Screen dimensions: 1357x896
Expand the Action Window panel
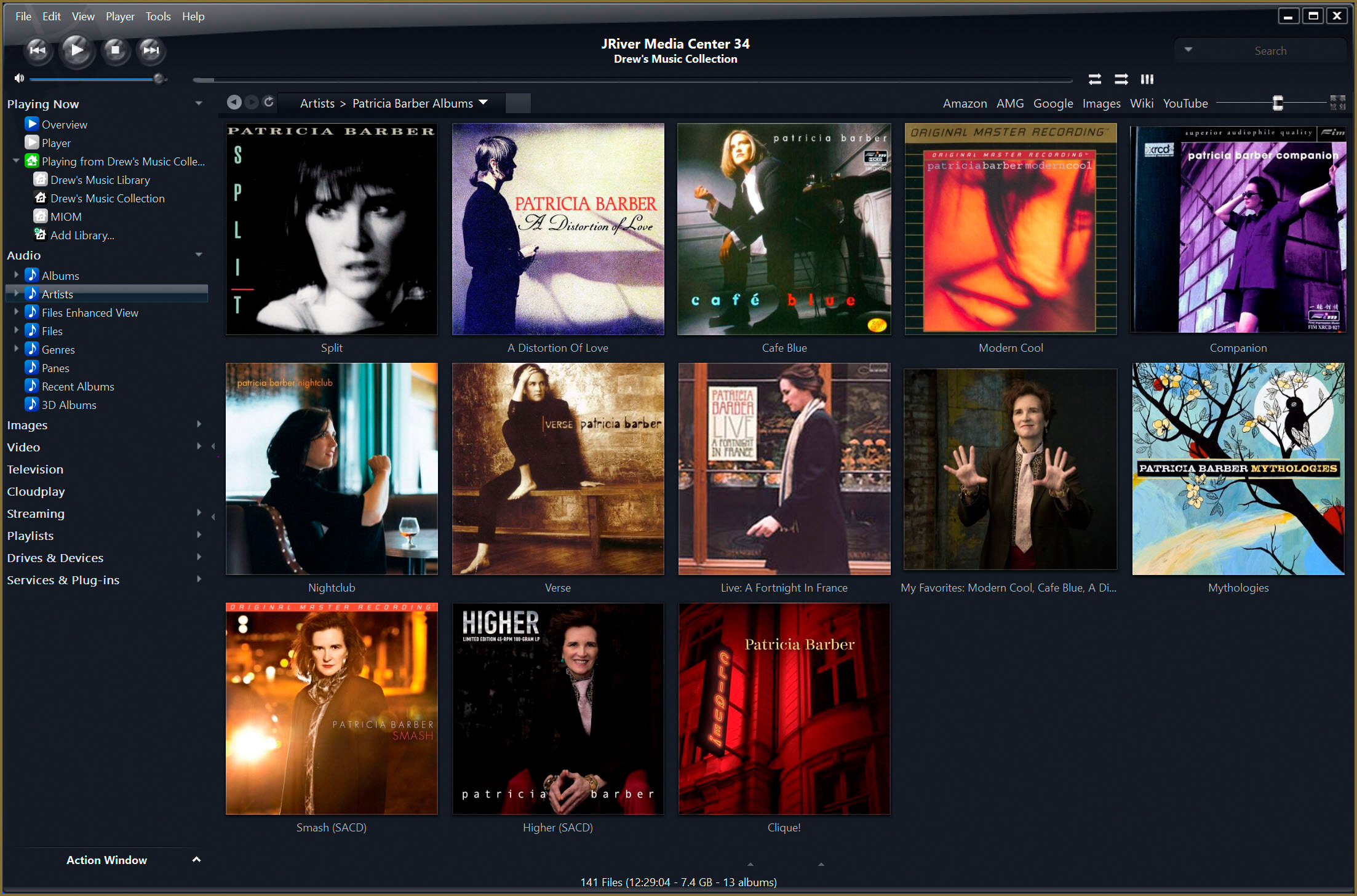tap(196, 859)
